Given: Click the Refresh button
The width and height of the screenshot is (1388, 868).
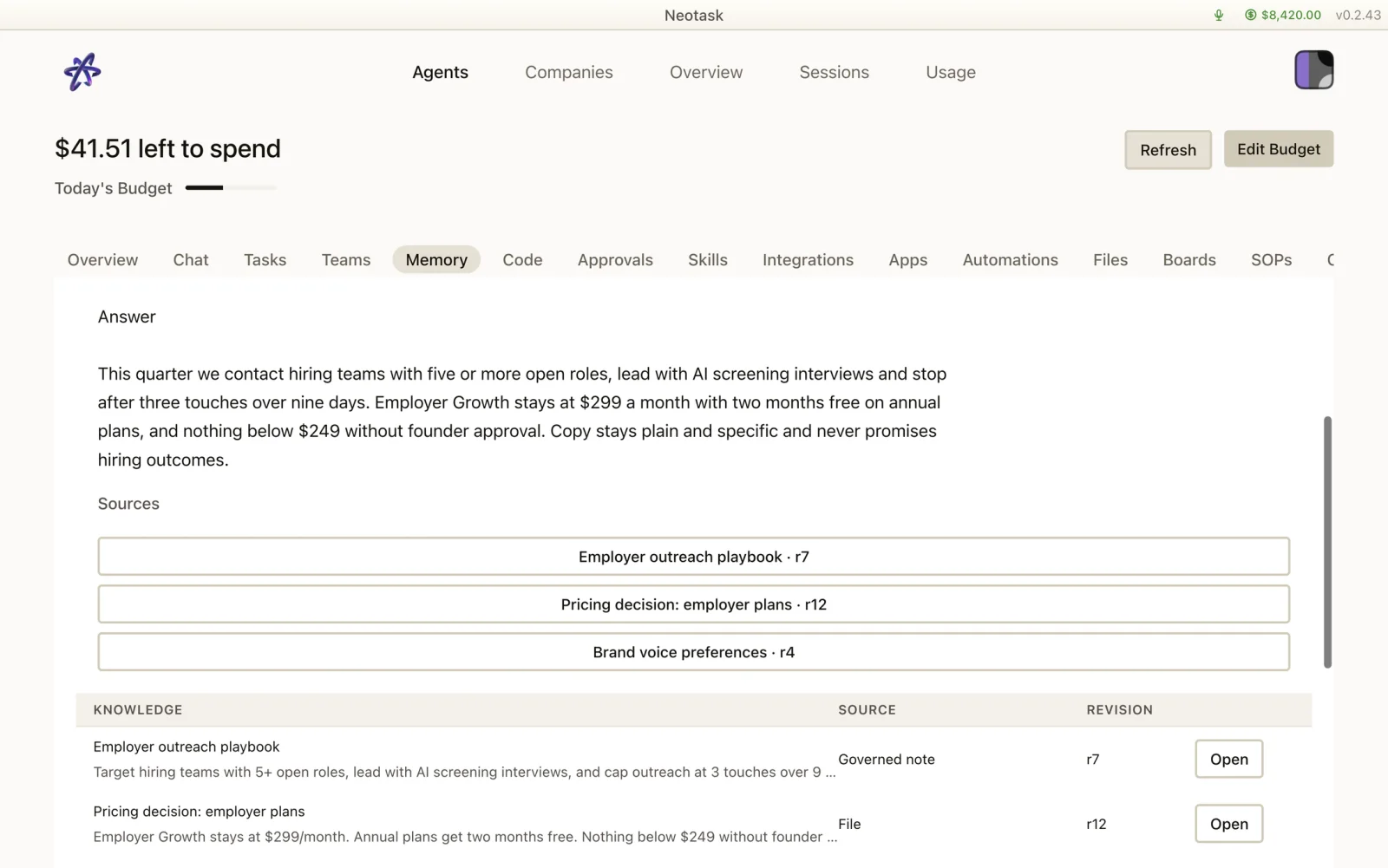Looking at the screenshot, I should click(x=1168, y=150).
